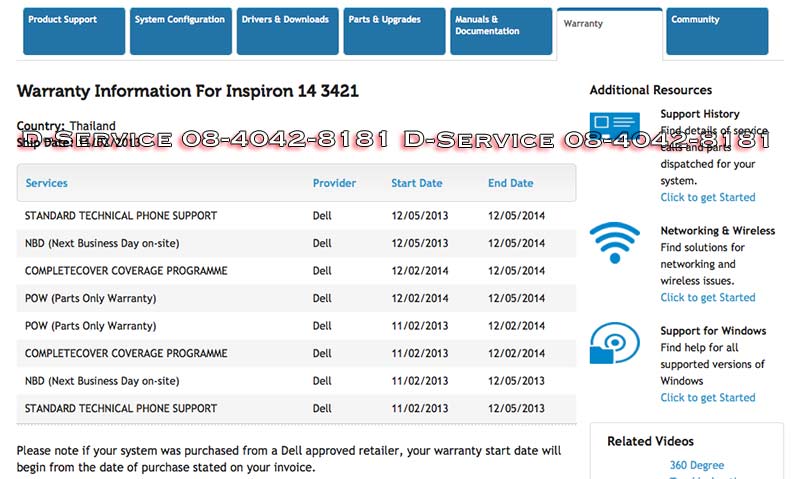
Task: Sort table by Provider column header
Action: (334, 183)
